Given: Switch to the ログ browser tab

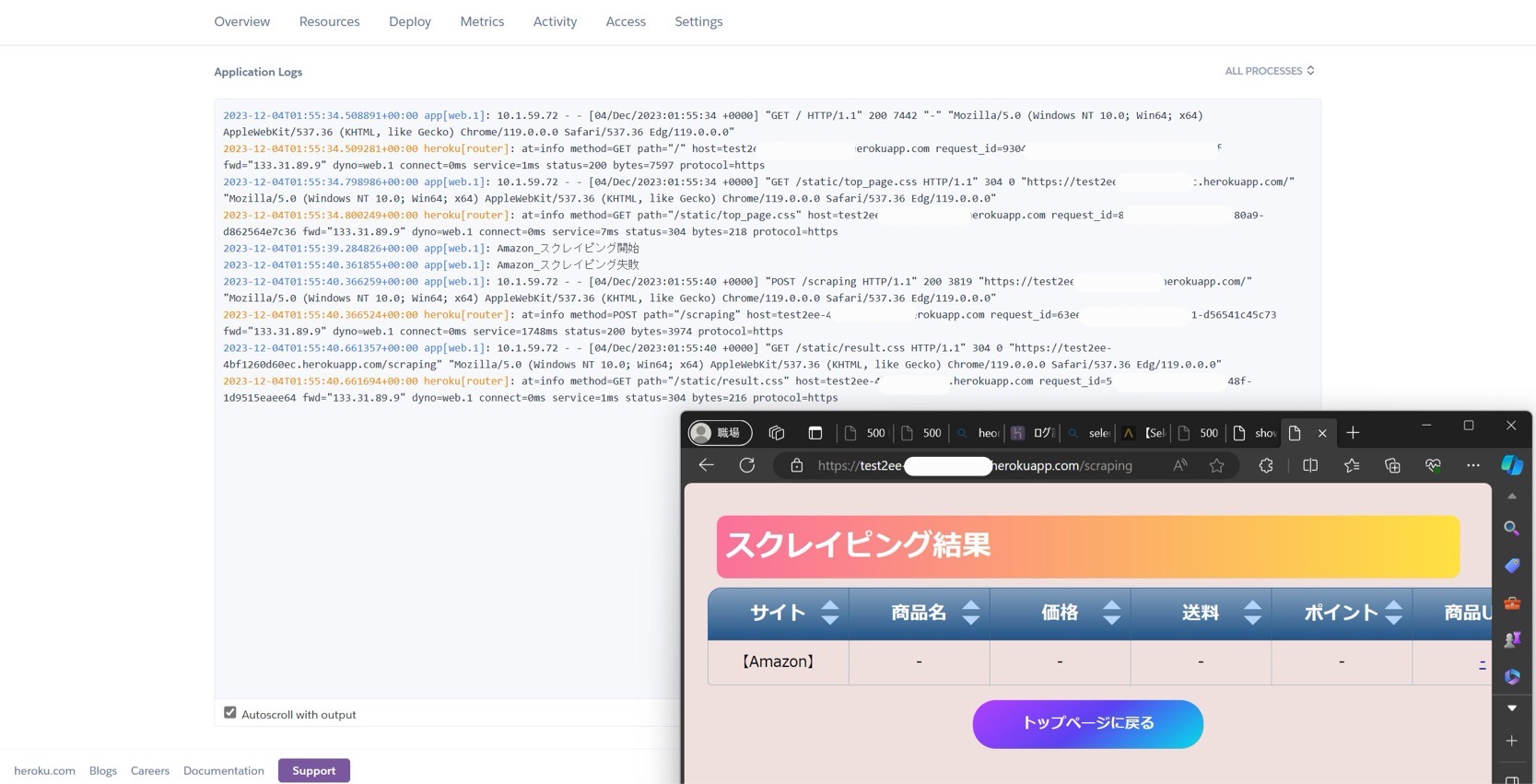Looking at the screenshot, I should [1033, 433].
